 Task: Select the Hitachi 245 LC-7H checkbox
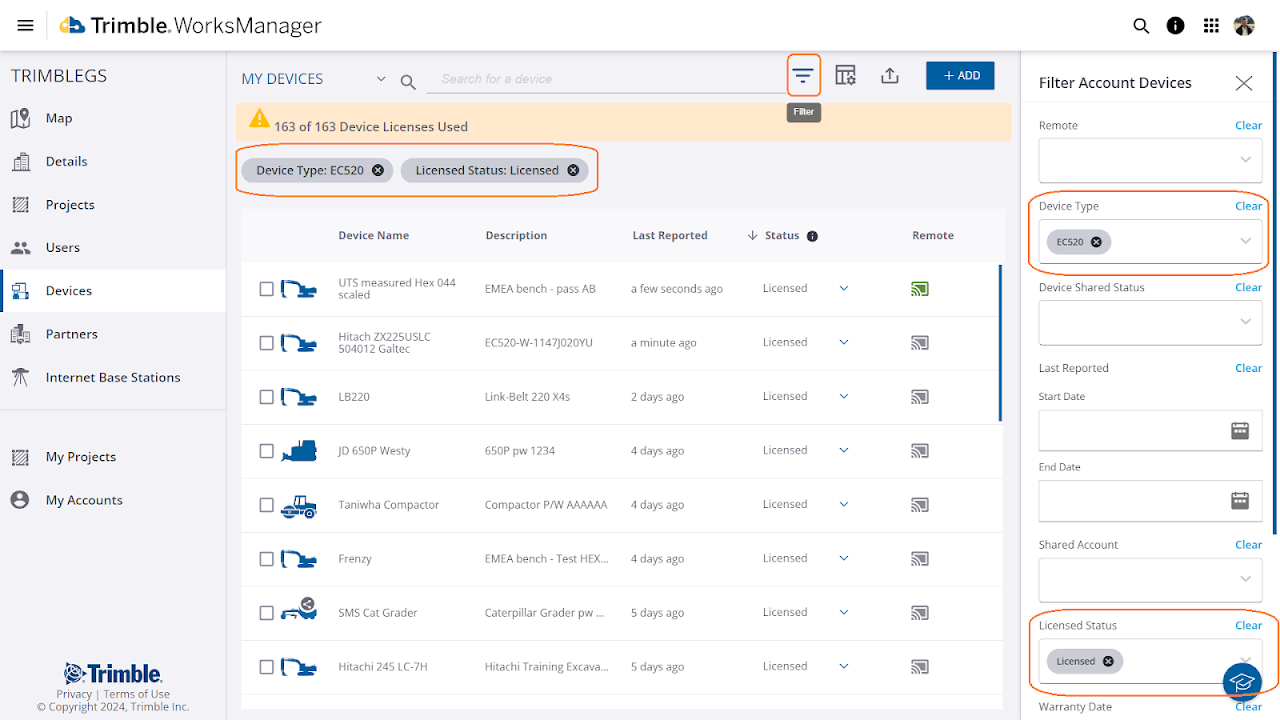[266, 667]
